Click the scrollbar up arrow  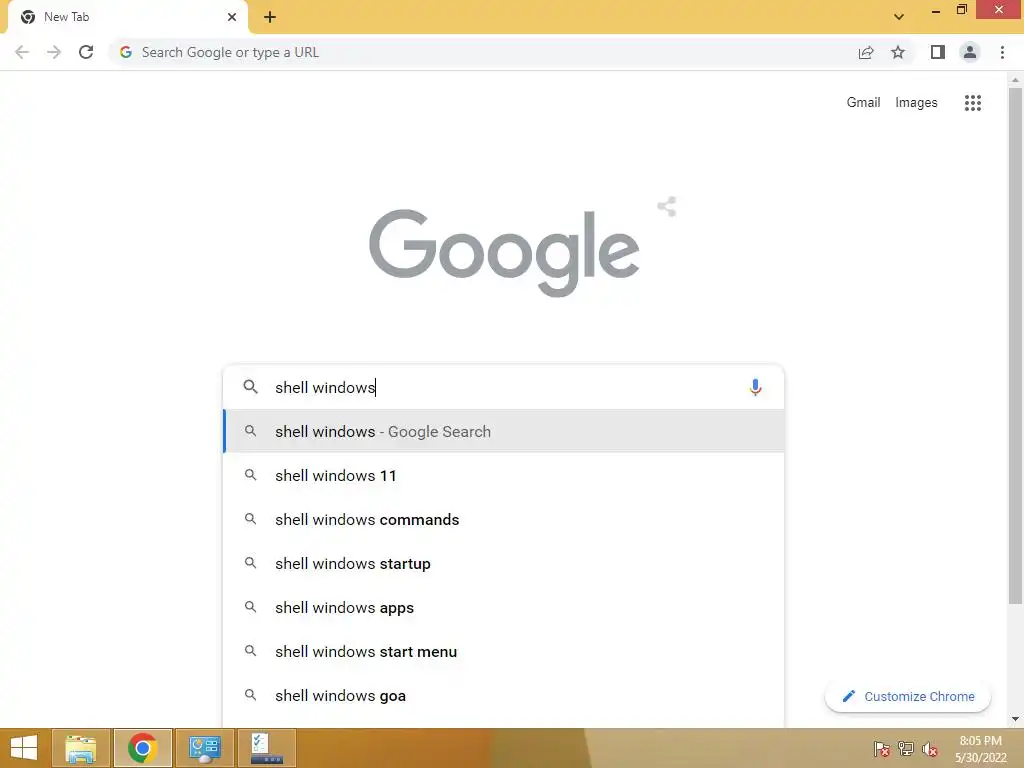(x=1015, y=80)
